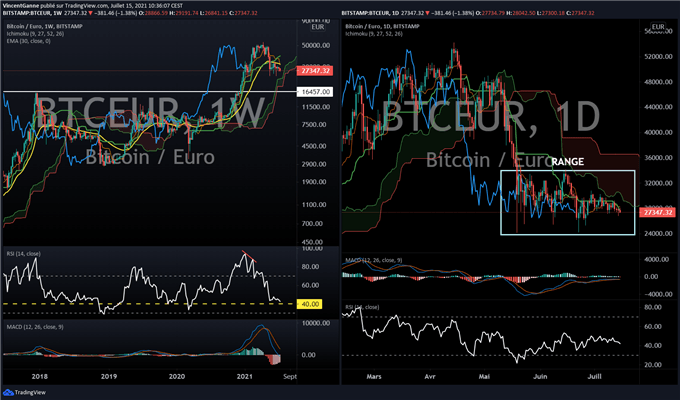
Task: Click the RSI label in the daily chart pane
Action: click(362, 307)
